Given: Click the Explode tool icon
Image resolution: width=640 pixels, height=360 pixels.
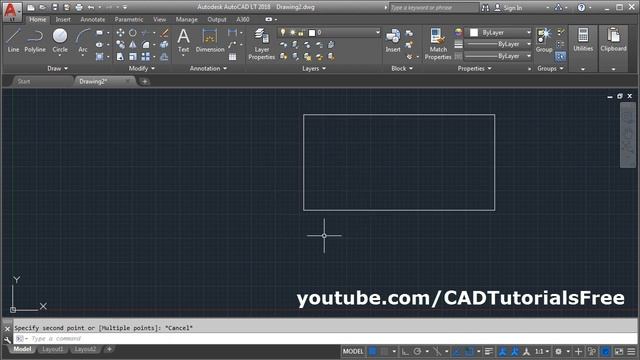Looking at the screenshot, I should click(164, 44).
